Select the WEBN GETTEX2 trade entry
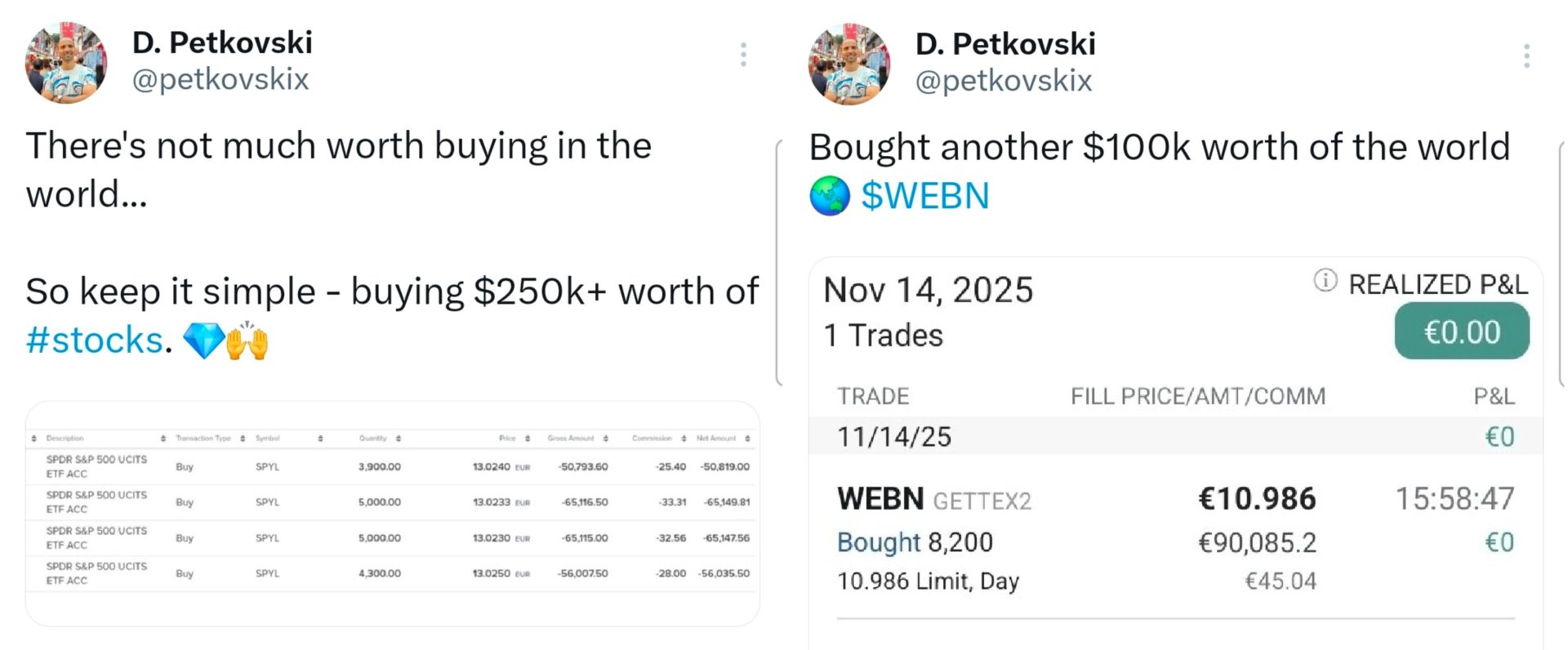Screen dimensions: 1568x650 (933, 498)
